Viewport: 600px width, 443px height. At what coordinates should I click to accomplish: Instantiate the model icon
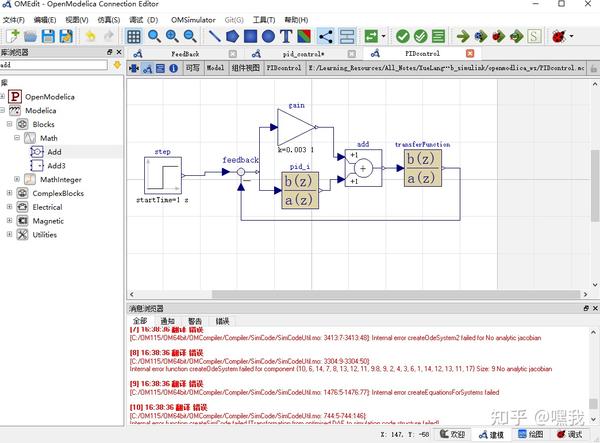click(439, 36)
